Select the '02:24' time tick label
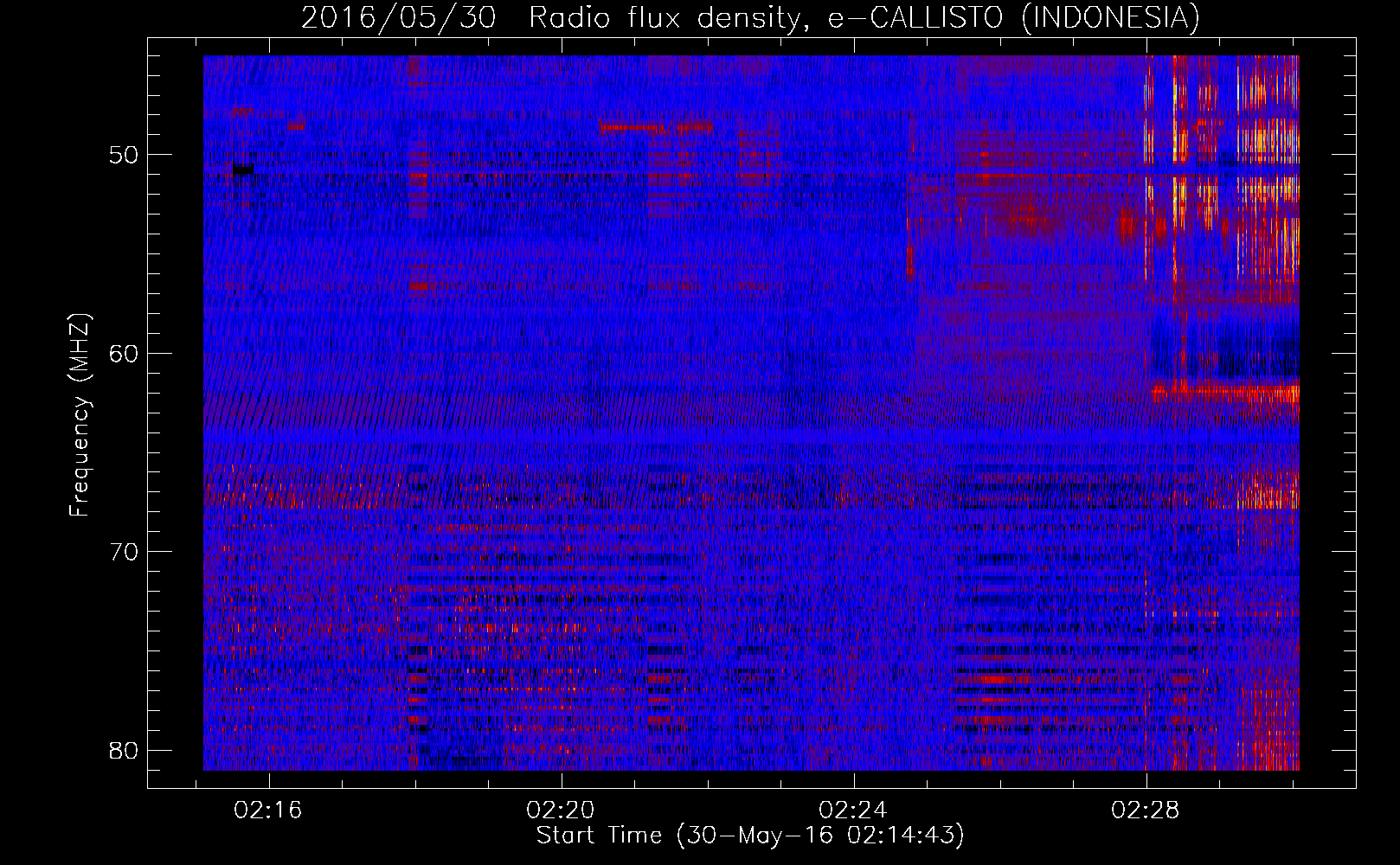 pyautogui.click(x=853, y=811)
